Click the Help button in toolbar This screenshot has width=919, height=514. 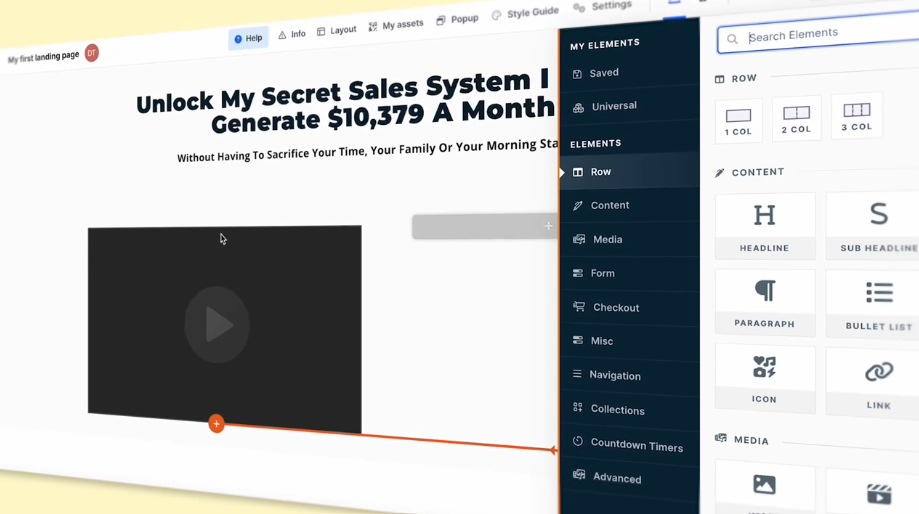click(247, 38)
